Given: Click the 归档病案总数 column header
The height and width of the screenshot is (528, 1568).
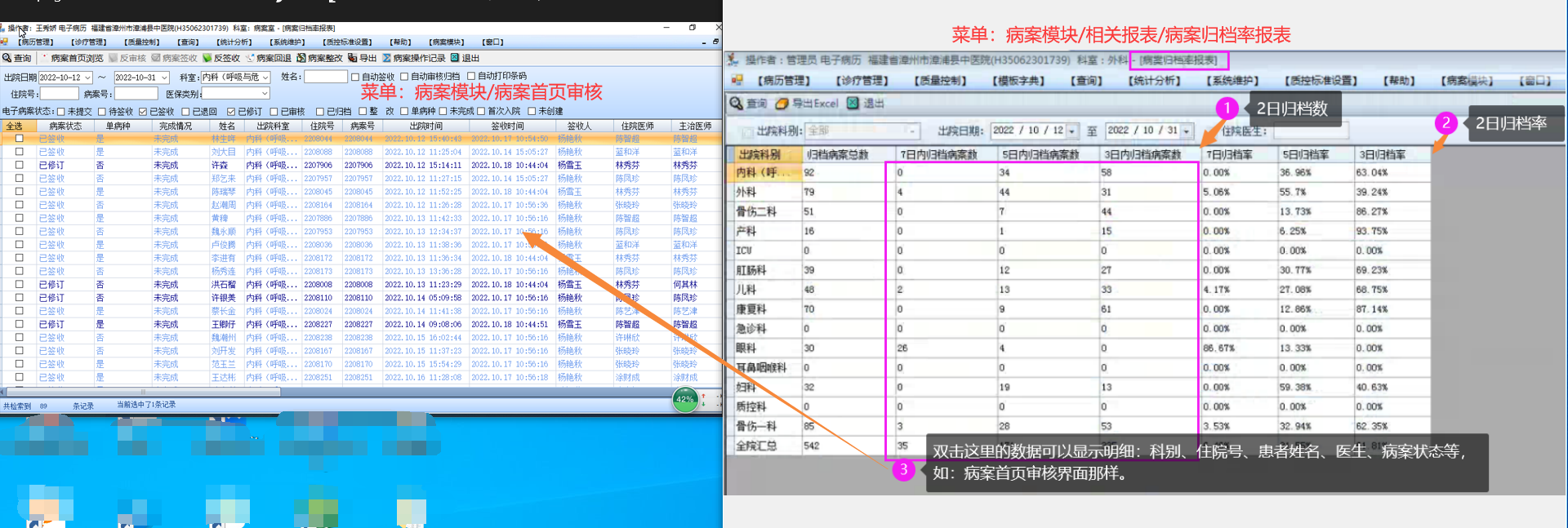Looking at the screenshot, I should (848, 154).
